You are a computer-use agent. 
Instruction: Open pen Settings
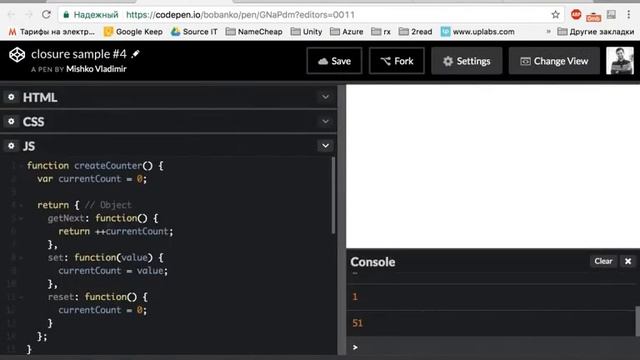click(467, 61)
